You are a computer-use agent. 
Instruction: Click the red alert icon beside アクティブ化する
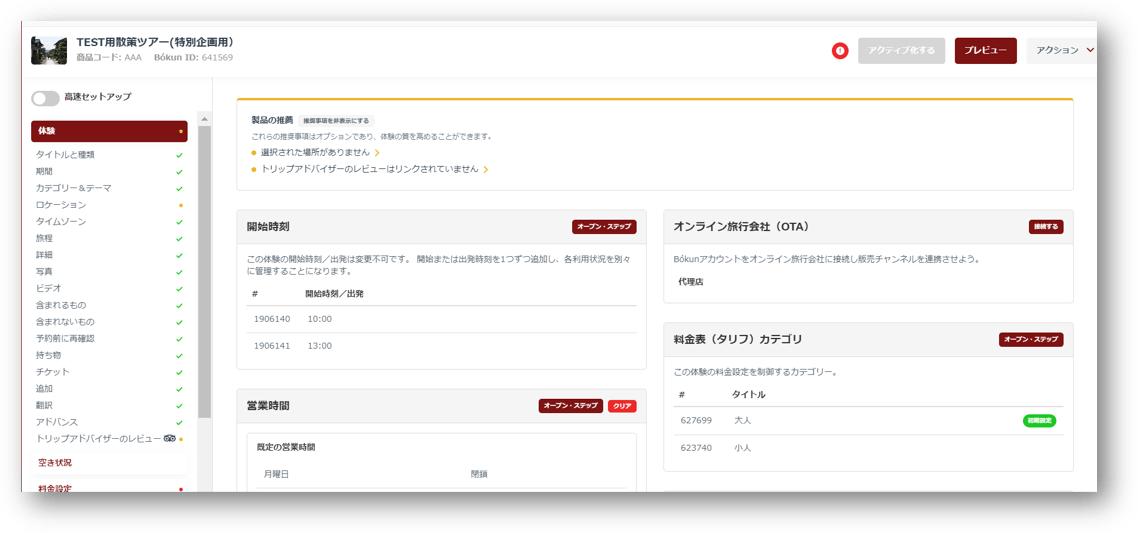(840, 51)
